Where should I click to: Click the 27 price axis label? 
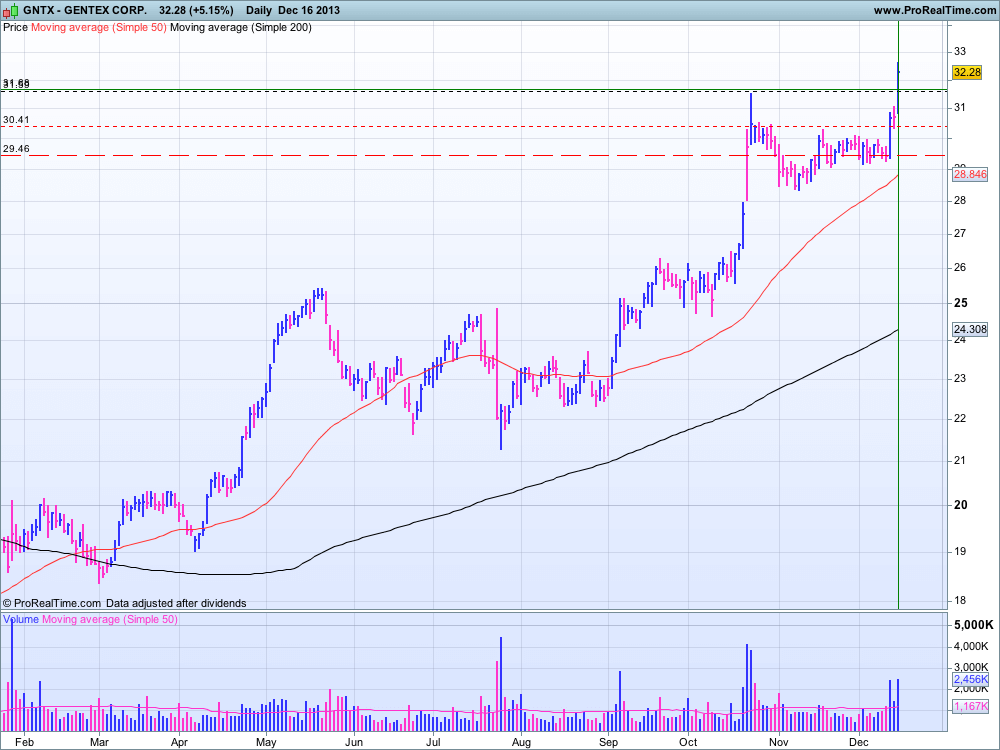960,233
